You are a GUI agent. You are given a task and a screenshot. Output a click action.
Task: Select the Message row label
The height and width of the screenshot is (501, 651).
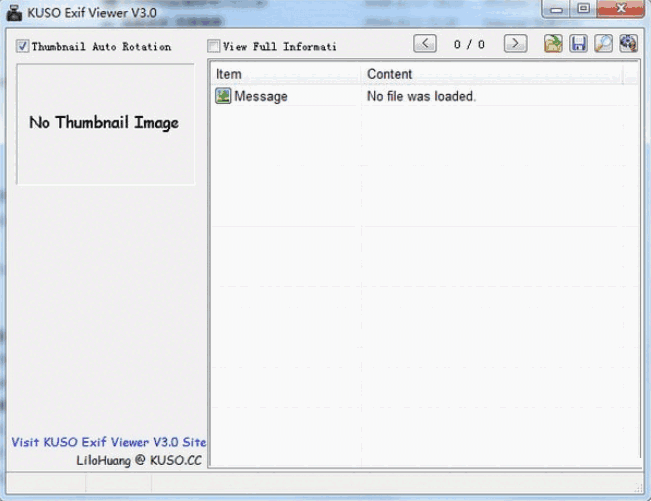point(261,96)
